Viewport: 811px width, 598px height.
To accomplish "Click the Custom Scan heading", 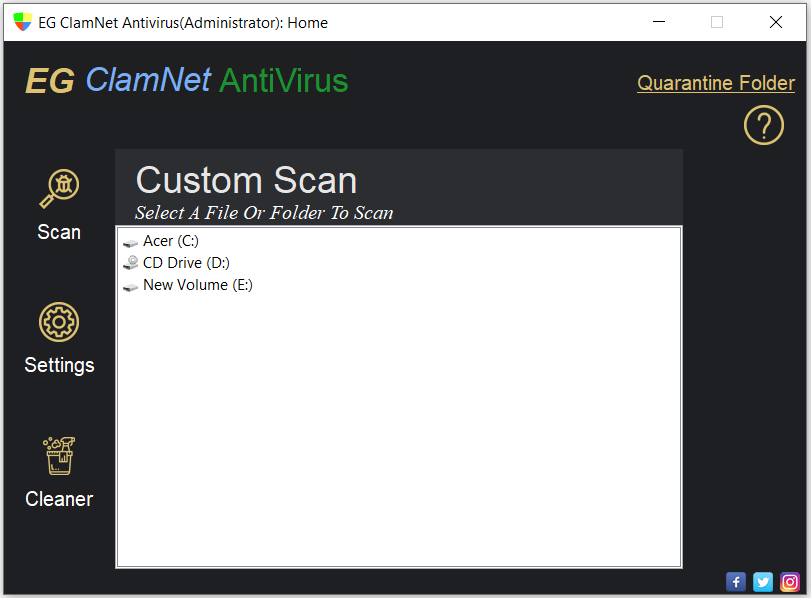I will click(x=246, y=181).
